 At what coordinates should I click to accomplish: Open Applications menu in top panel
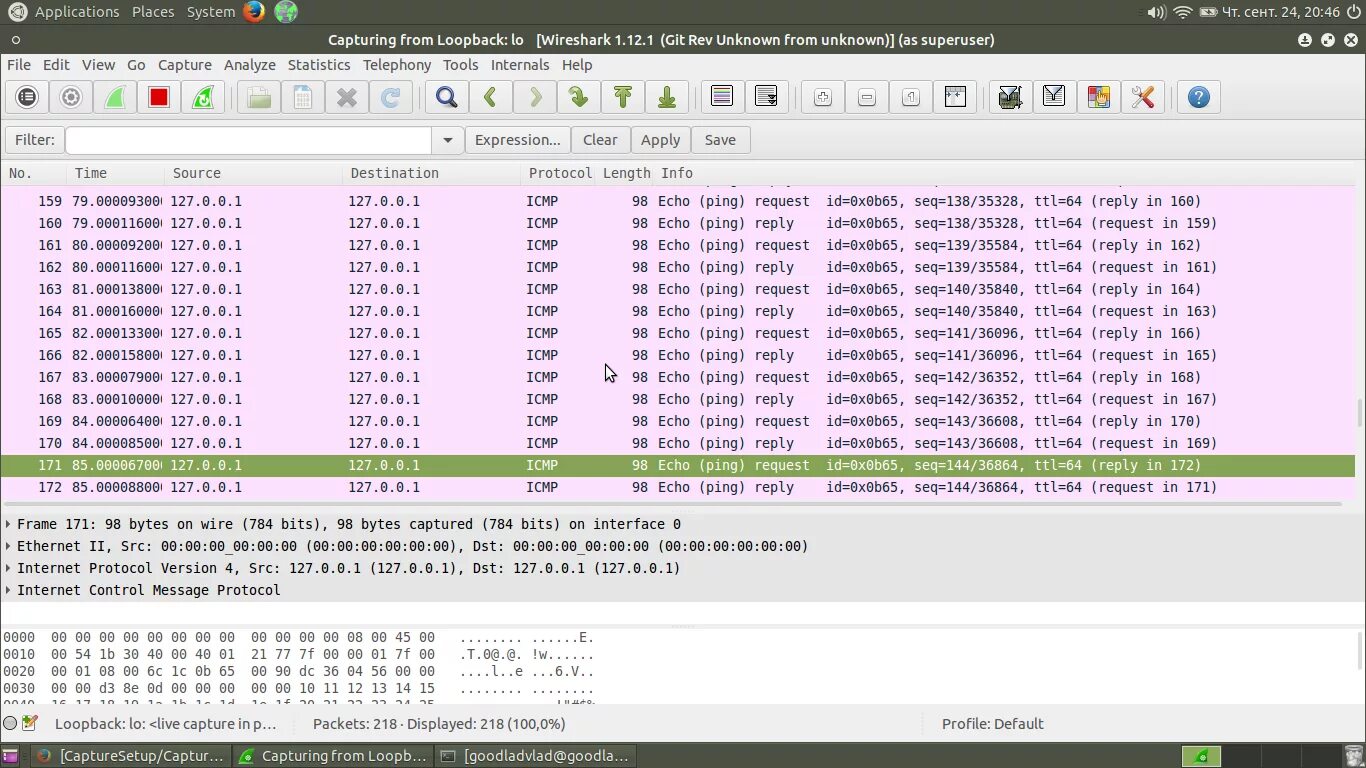click(77, 12)
